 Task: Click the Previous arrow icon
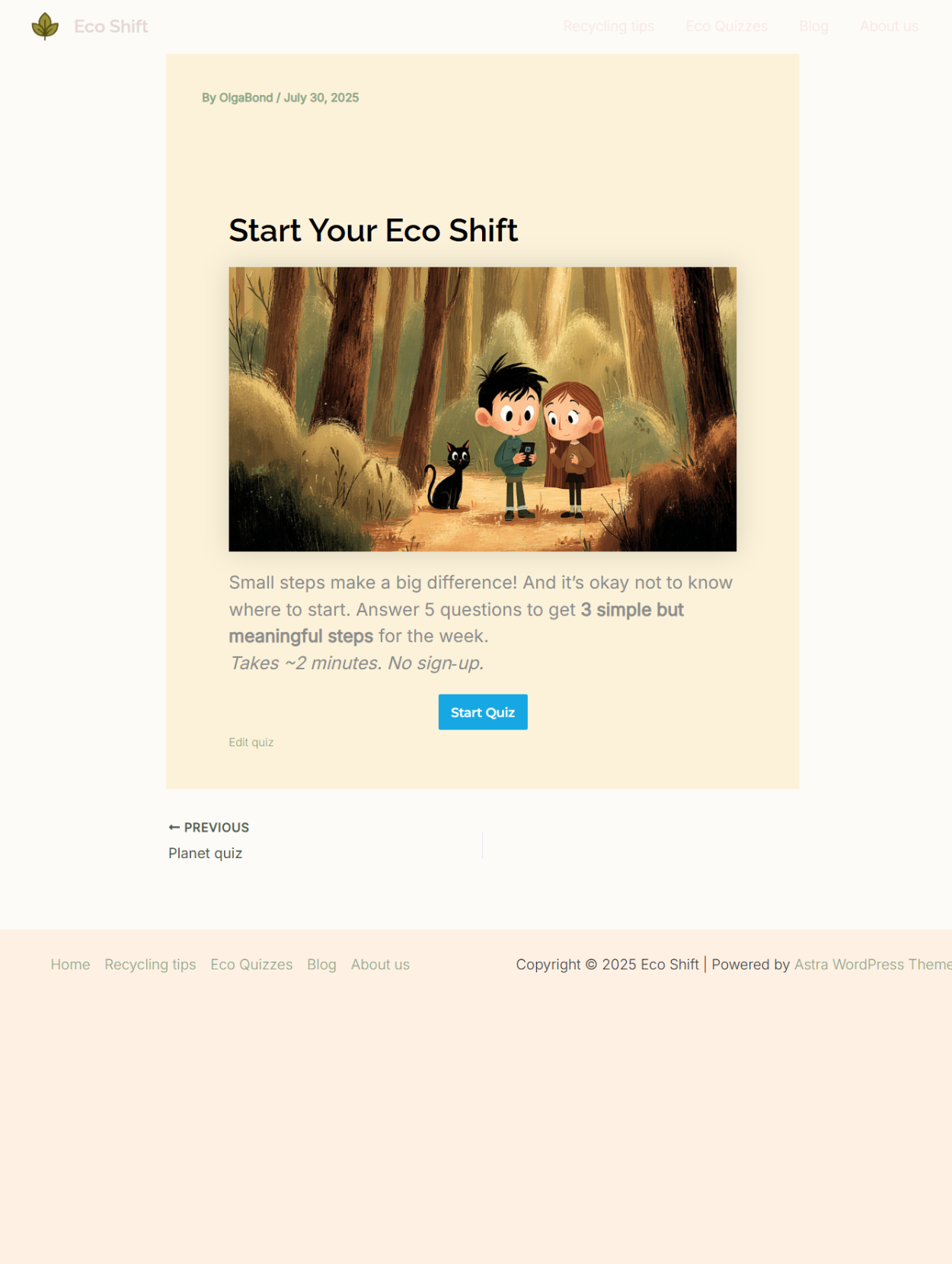(174, 828)
